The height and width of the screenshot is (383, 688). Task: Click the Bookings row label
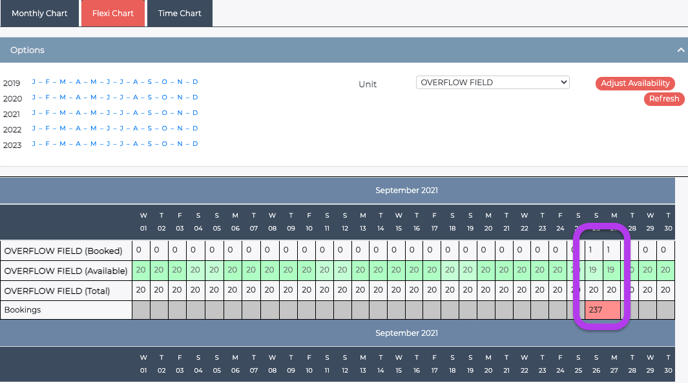coord(22,310)
